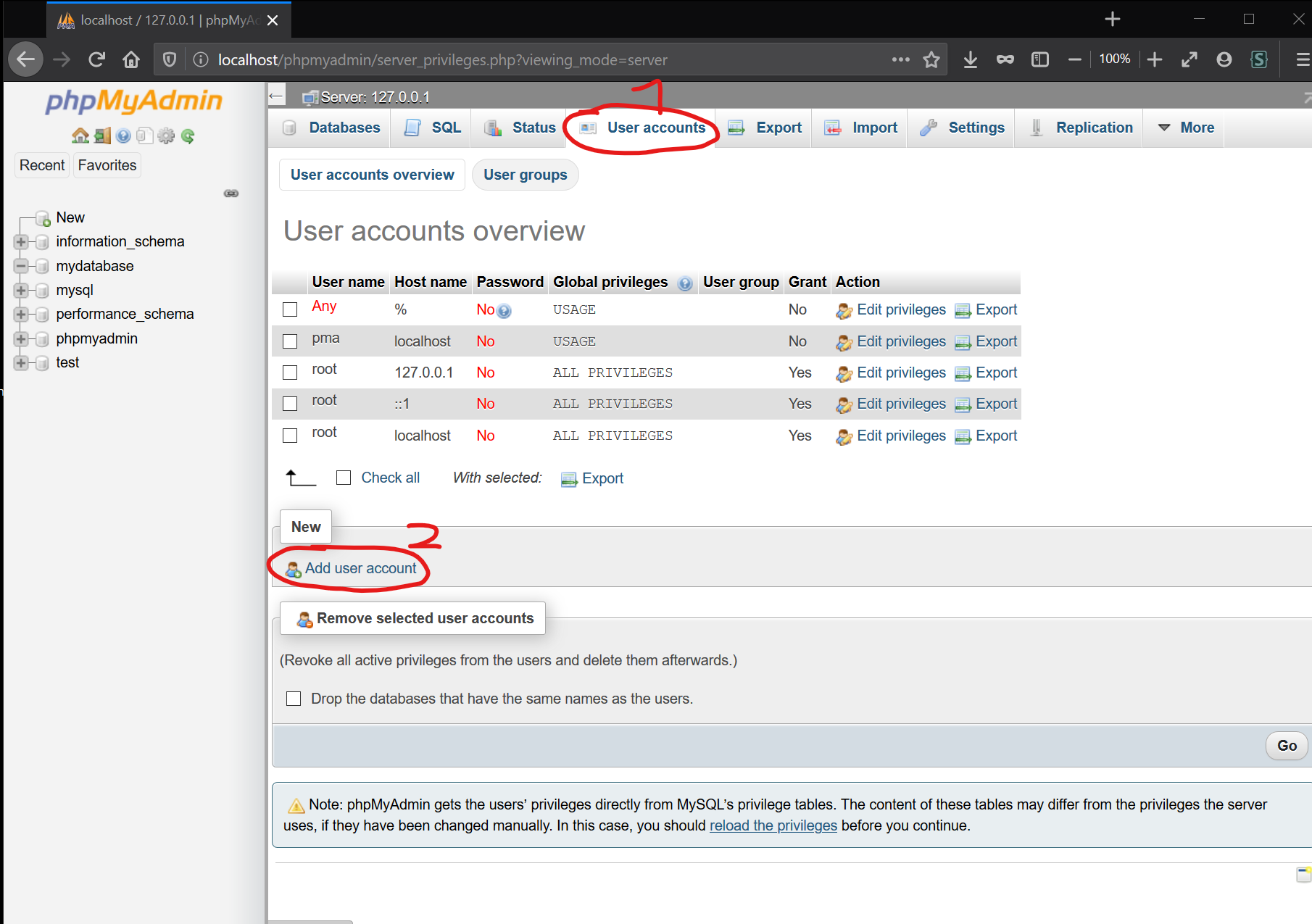Click the Global privileges help icon
Viewport: 1312px width, 924px height.
click(685, 283)
